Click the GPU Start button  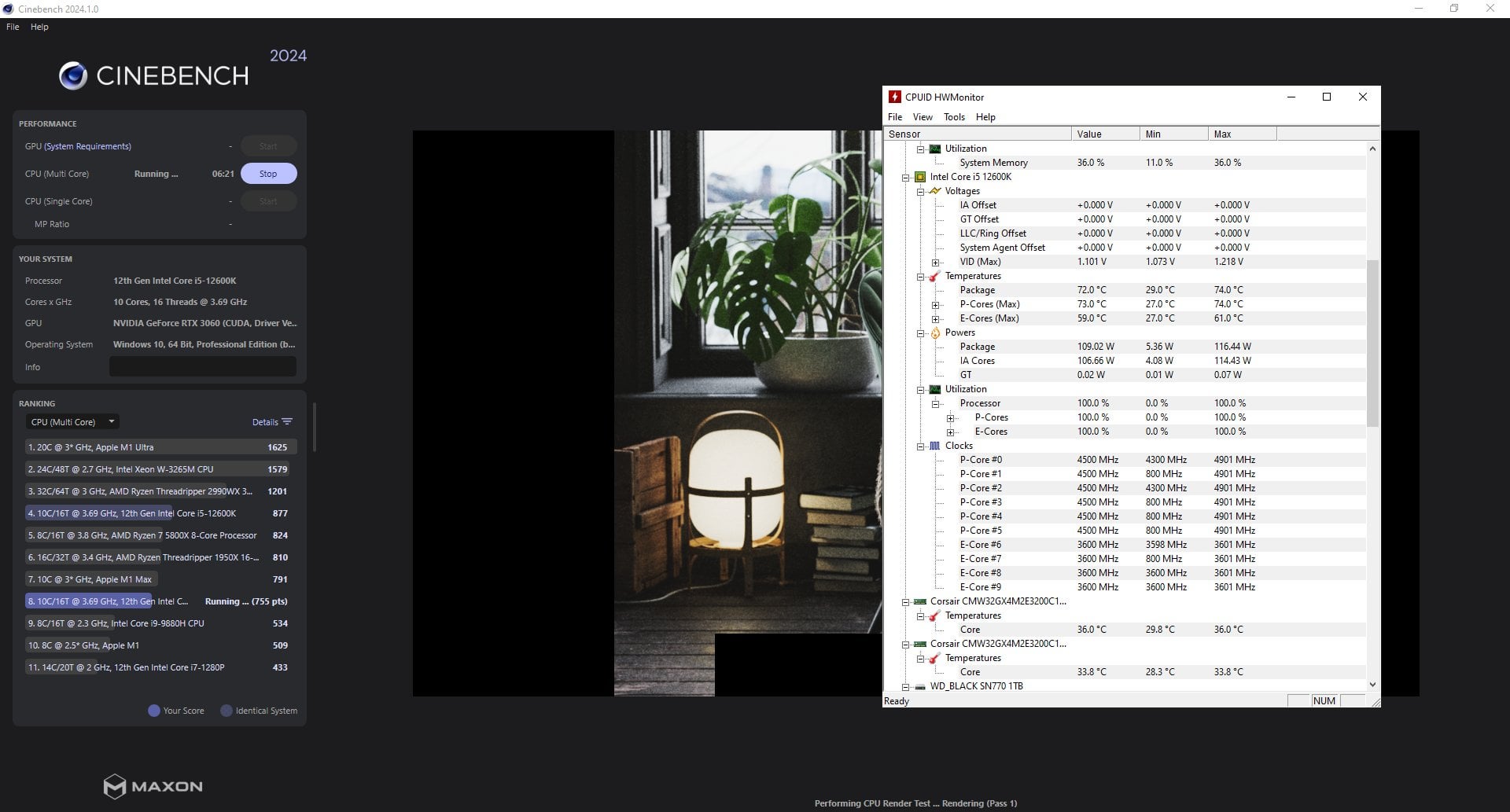(268, 146)
